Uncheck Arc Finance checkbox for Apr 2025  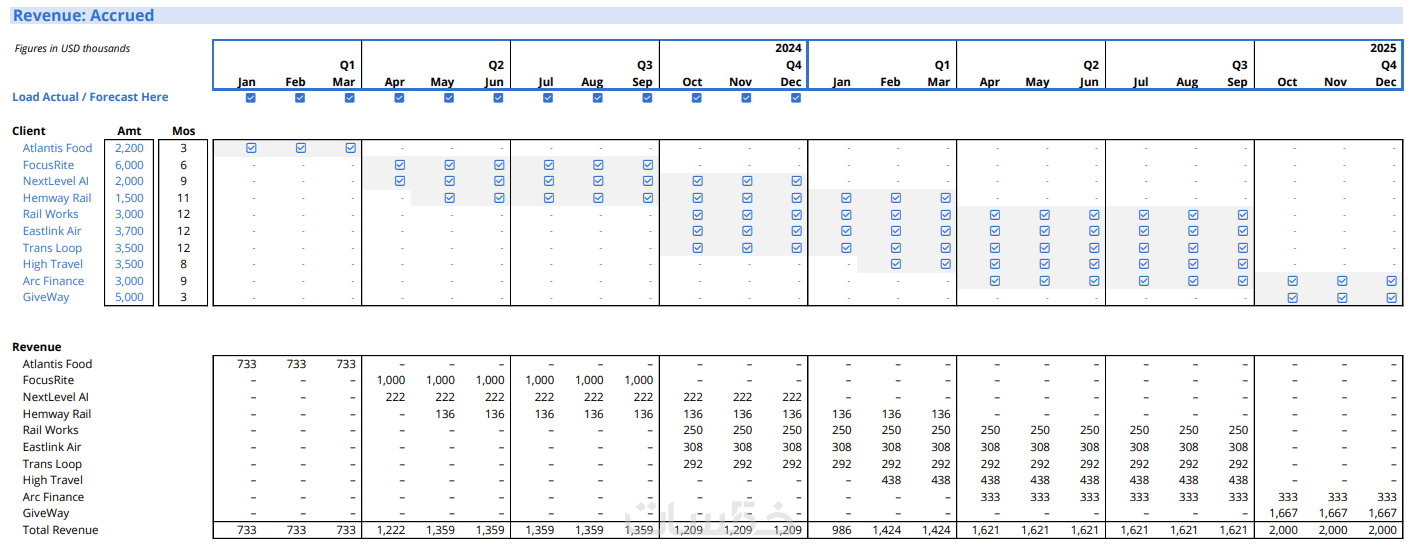995,281
